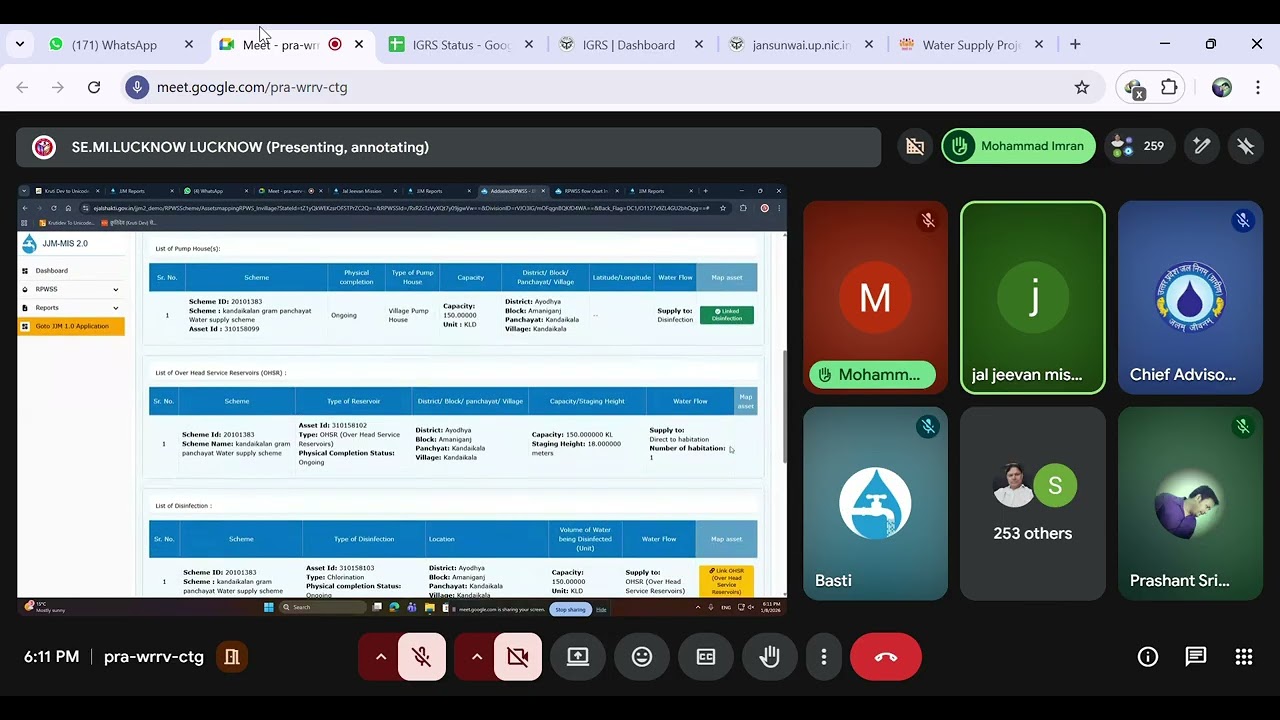Viewport: 1280px width, 720px height.
Task: Select the Chief Advisor participant tile
Action: point(1190,298)
